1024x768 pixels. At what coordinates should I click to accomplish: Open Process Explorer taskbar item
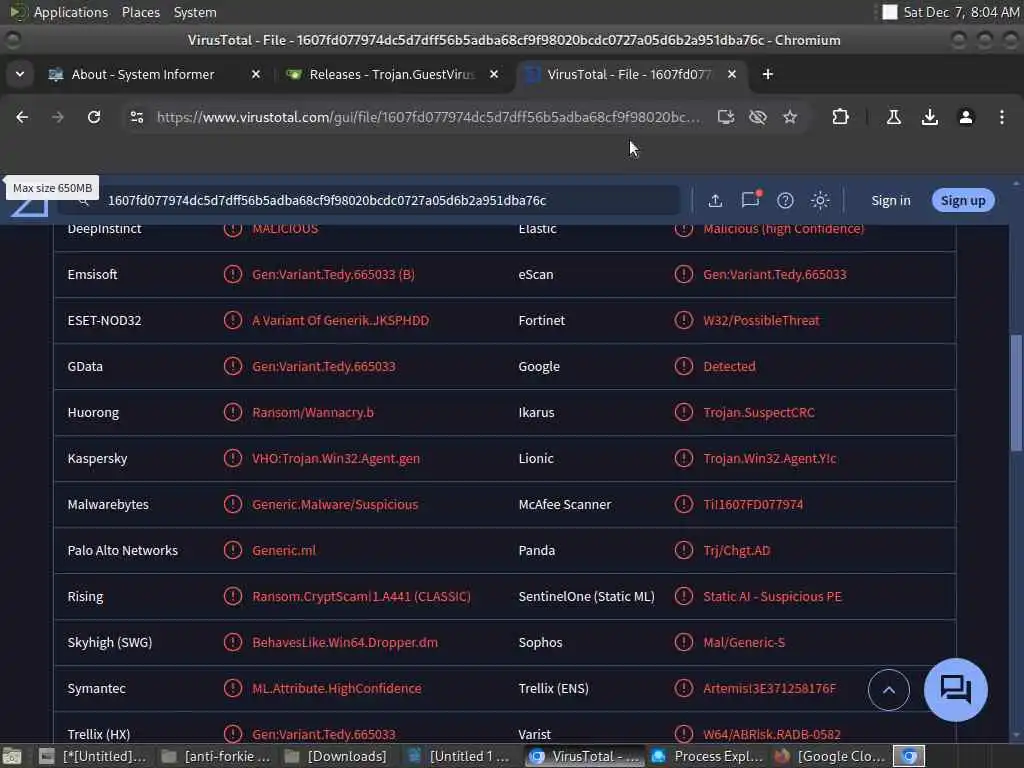click(x=709, y=756)
